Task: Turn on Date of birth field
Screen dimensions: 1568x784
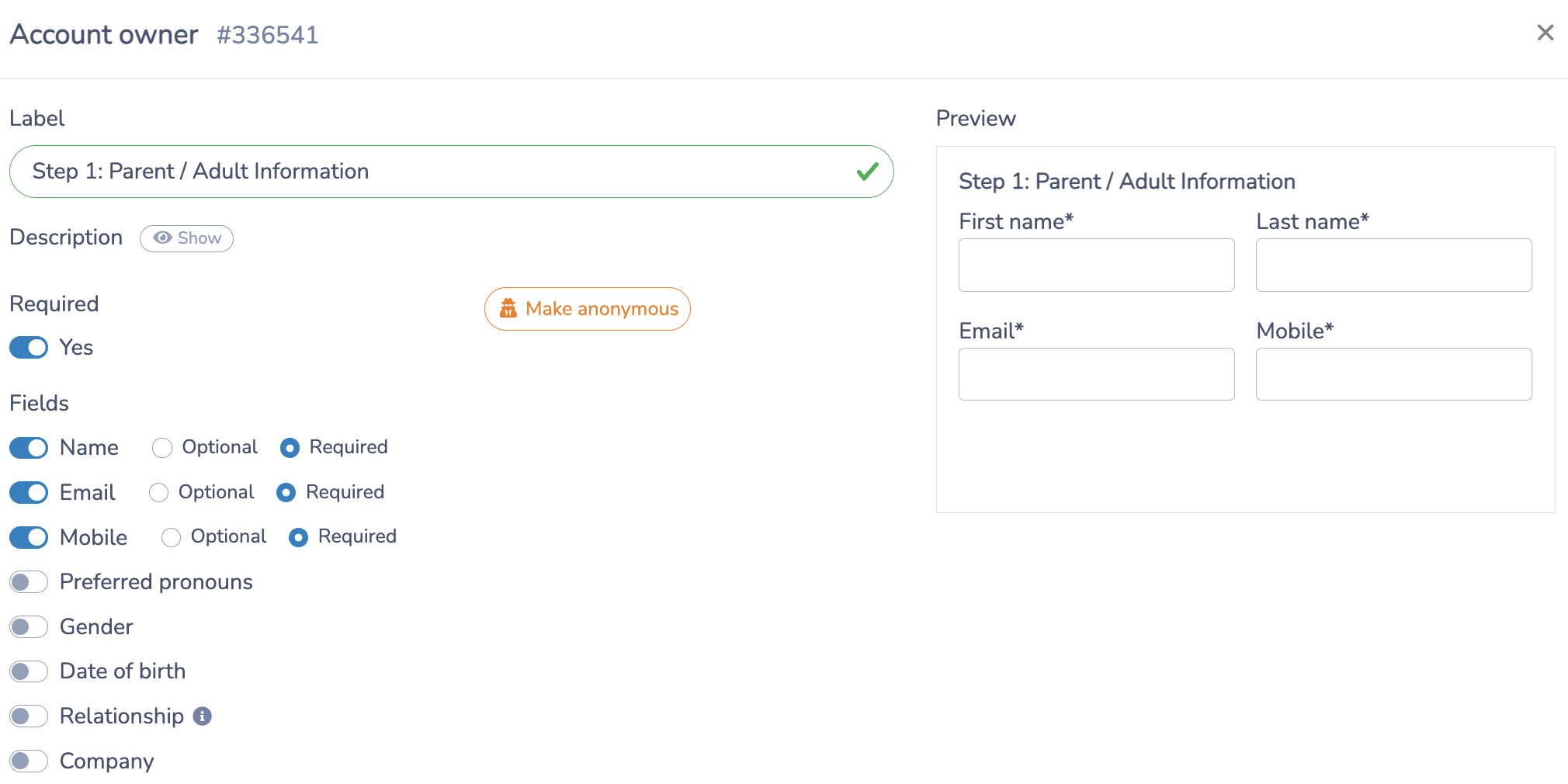Action: click(29, 671)
